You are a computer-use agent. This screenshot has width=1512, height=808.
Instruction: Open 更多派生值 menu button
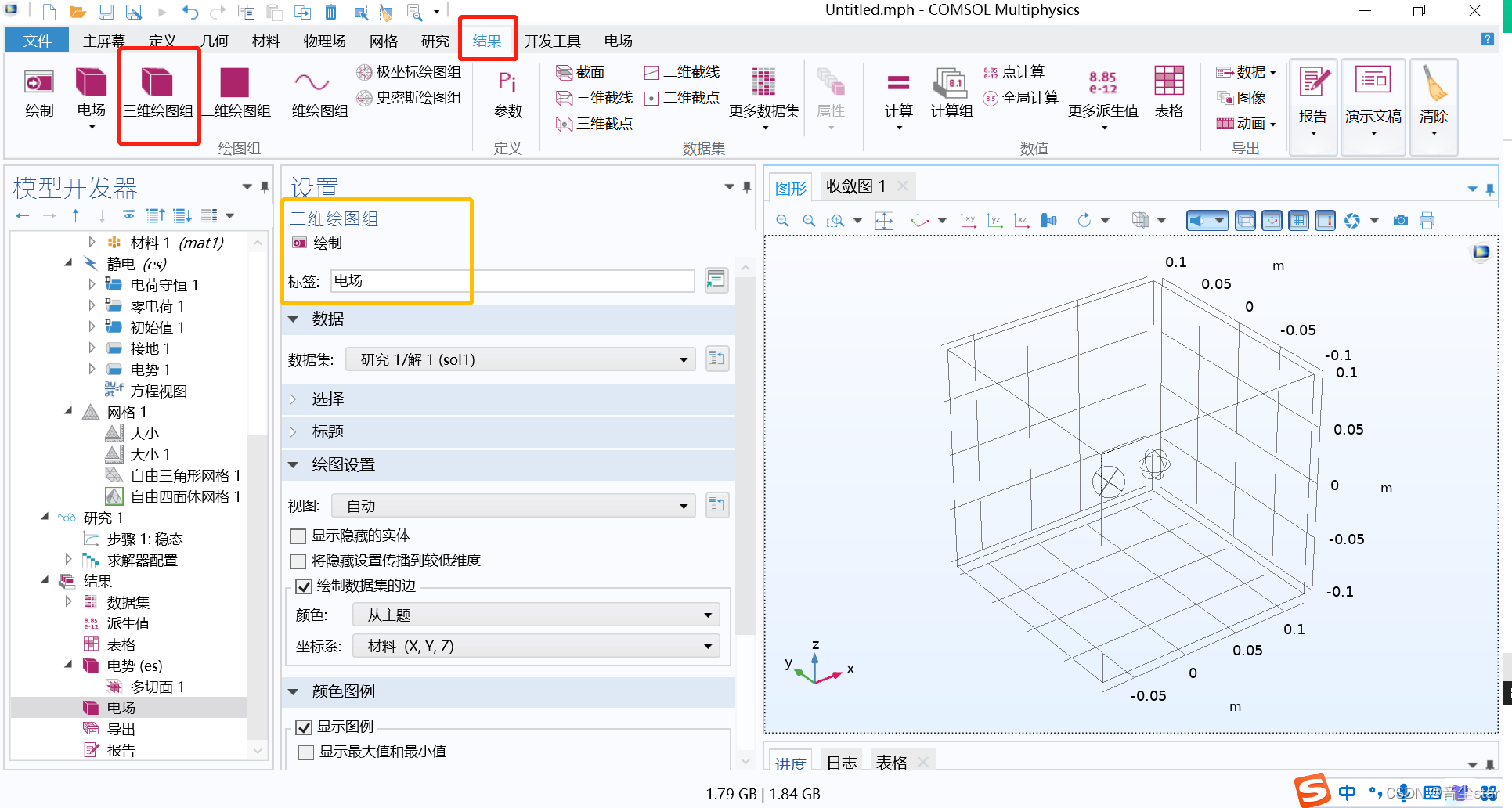pos(1103,98)
